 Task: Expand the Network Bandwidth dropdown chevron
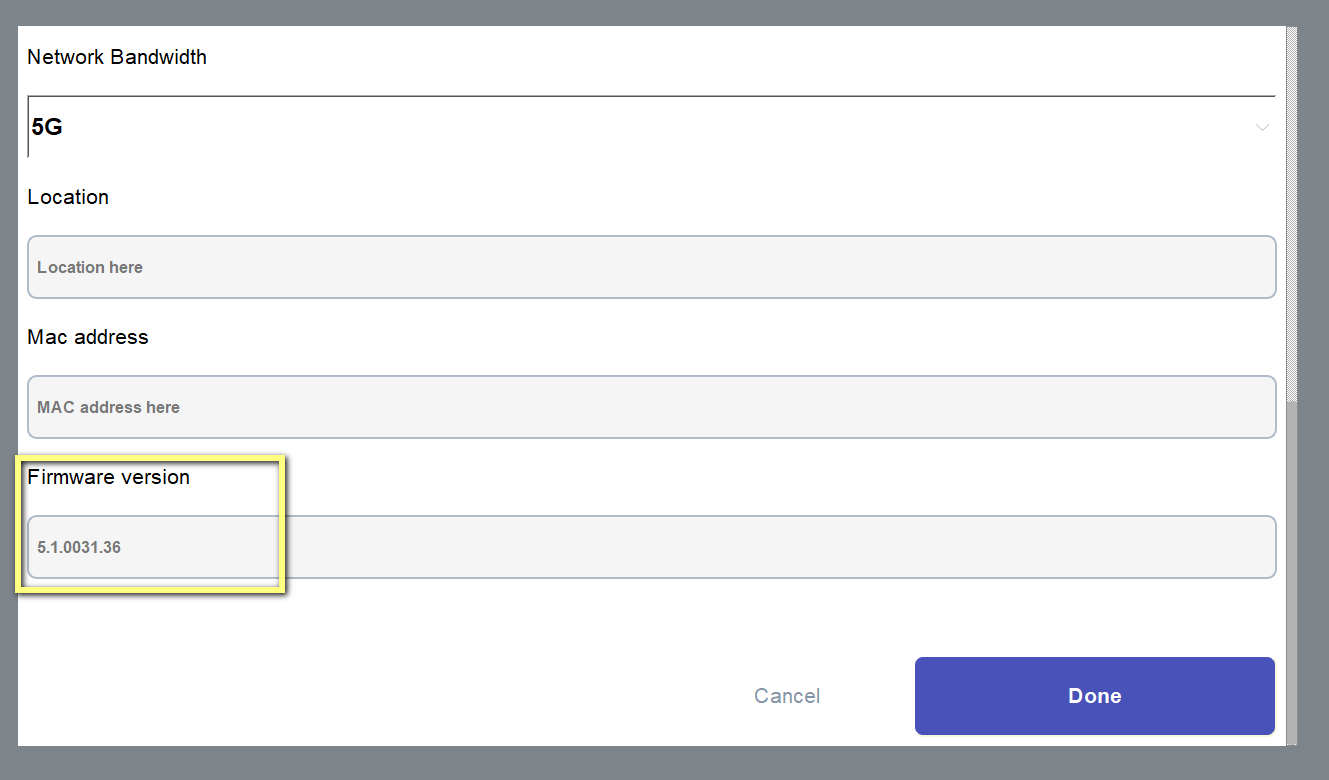click(x=1262, y=128)
